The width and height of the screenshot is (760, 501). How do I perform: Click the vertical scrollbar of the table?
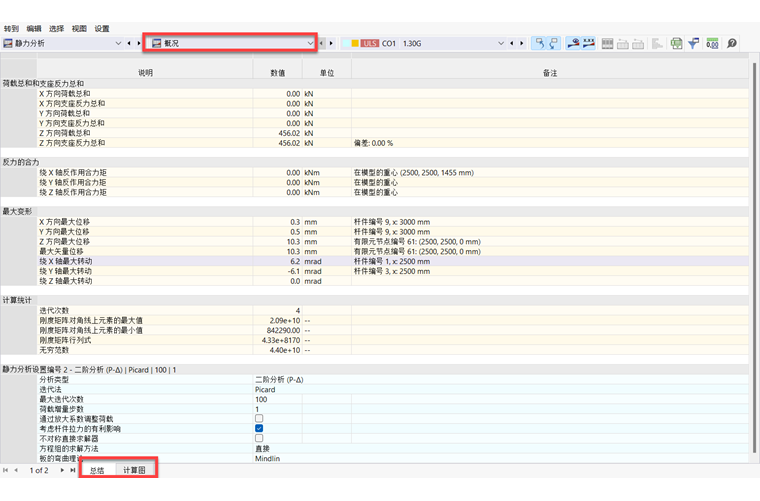pos(754,257)
